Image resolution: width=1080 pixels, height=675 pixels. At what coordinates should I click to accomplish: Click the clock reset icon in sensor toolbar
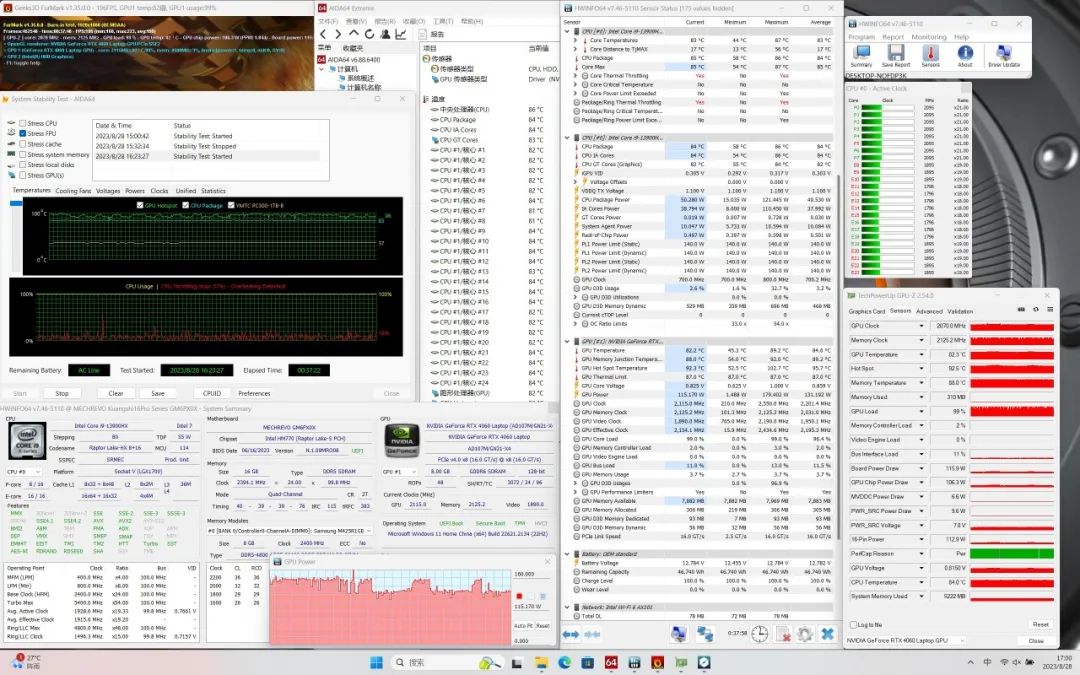click(760, 633)
